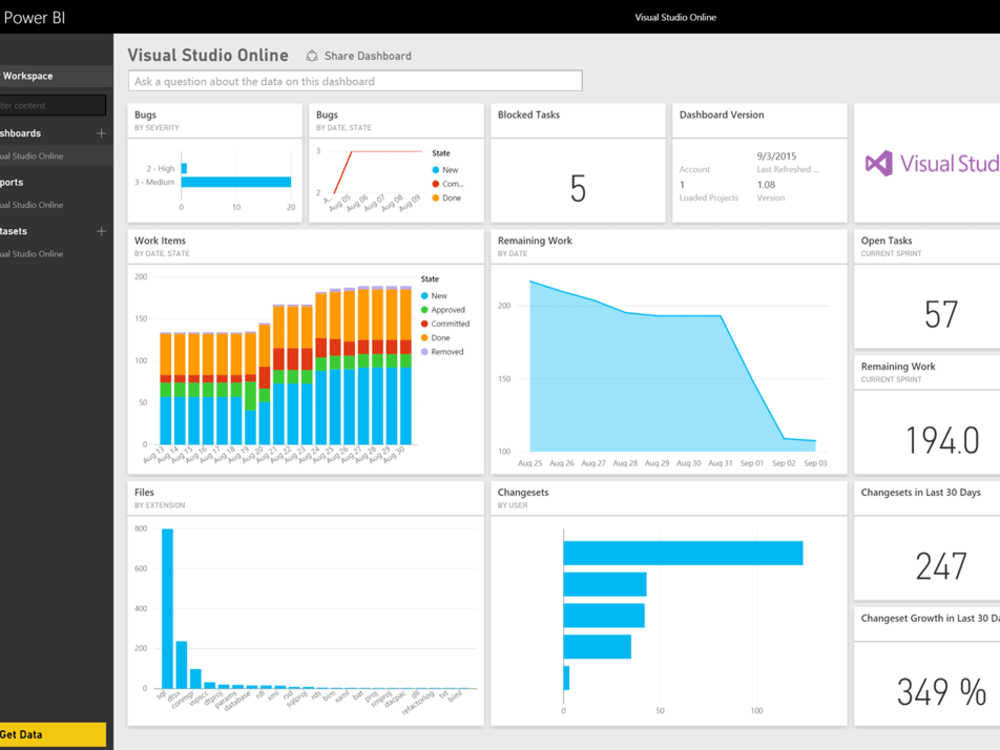The height and width of the screenshot is (750, 1000).
Task: Open the Bugs by Severity chart tile
Action: coord(213,160)
